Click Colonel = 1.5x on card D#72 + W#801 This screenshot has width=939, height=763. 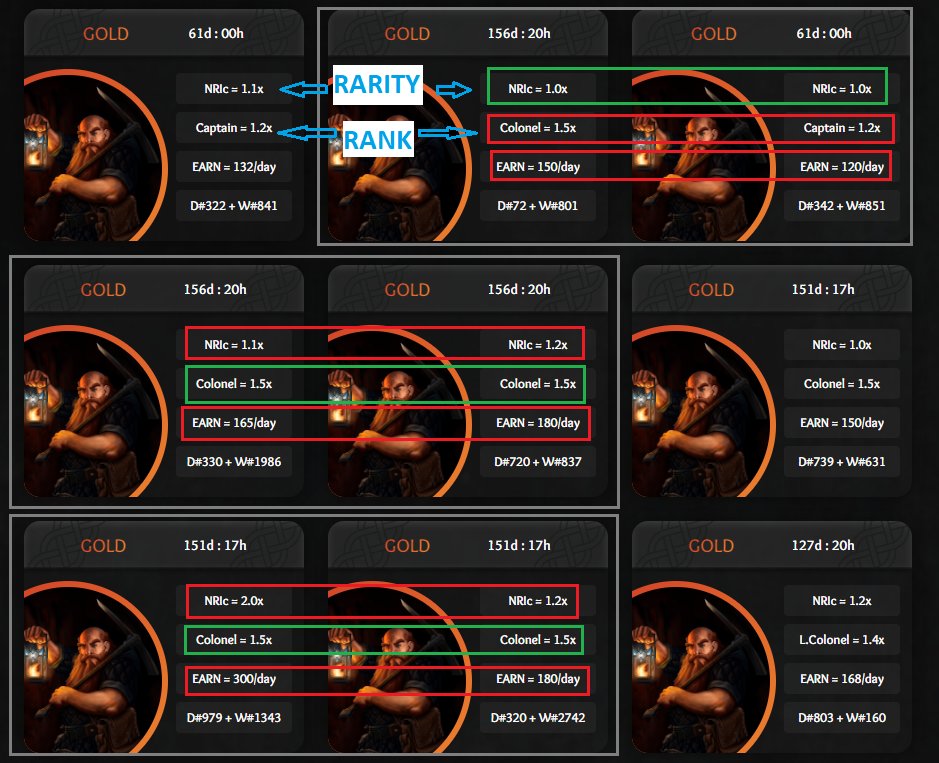coord(538,128)
